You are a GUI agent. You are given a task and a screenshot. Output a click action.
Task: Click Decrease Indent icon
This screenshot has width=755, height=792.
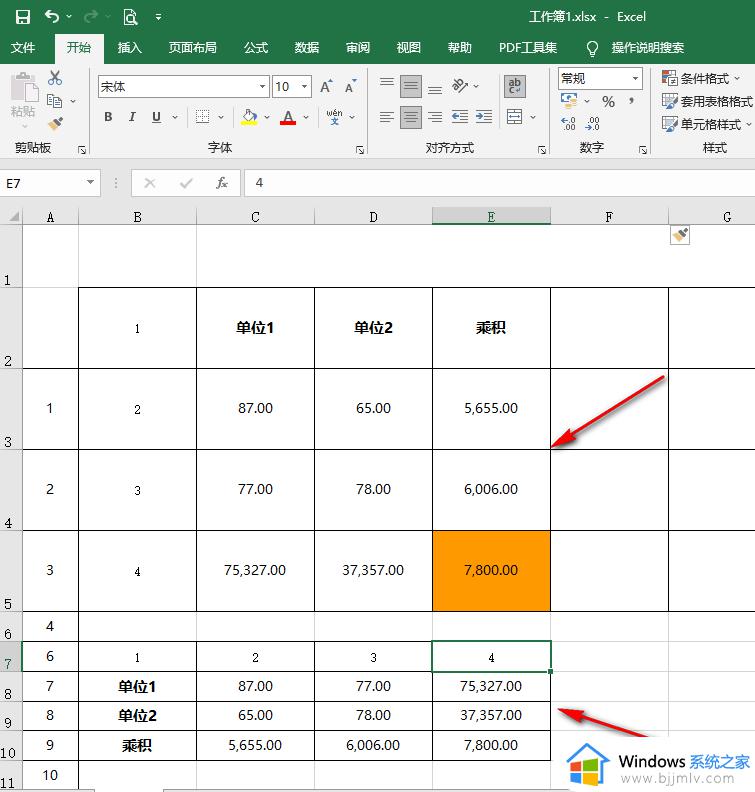pyautogui.click(x=460, y=117)
